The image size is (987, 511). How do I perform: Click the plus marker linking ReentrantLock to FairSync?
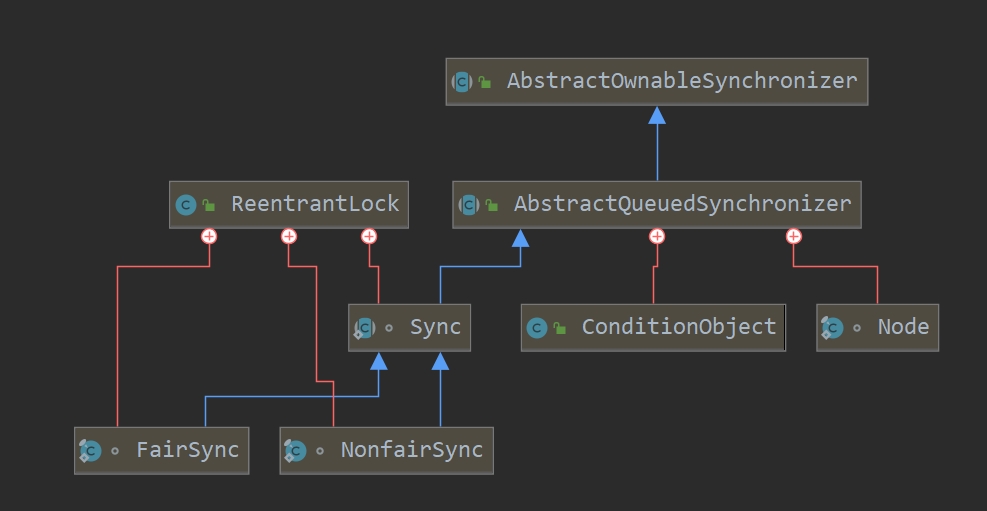(209, 236)
